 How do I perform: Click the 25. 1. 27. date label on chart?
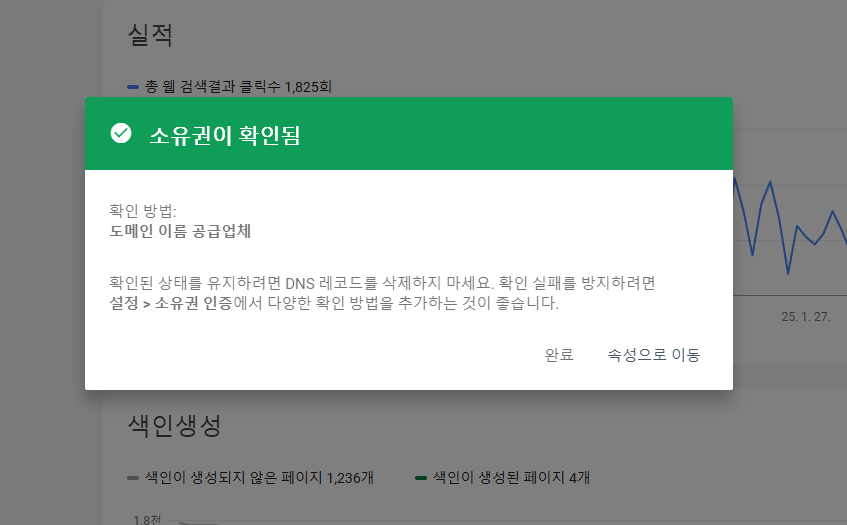[x=805, y=317]
